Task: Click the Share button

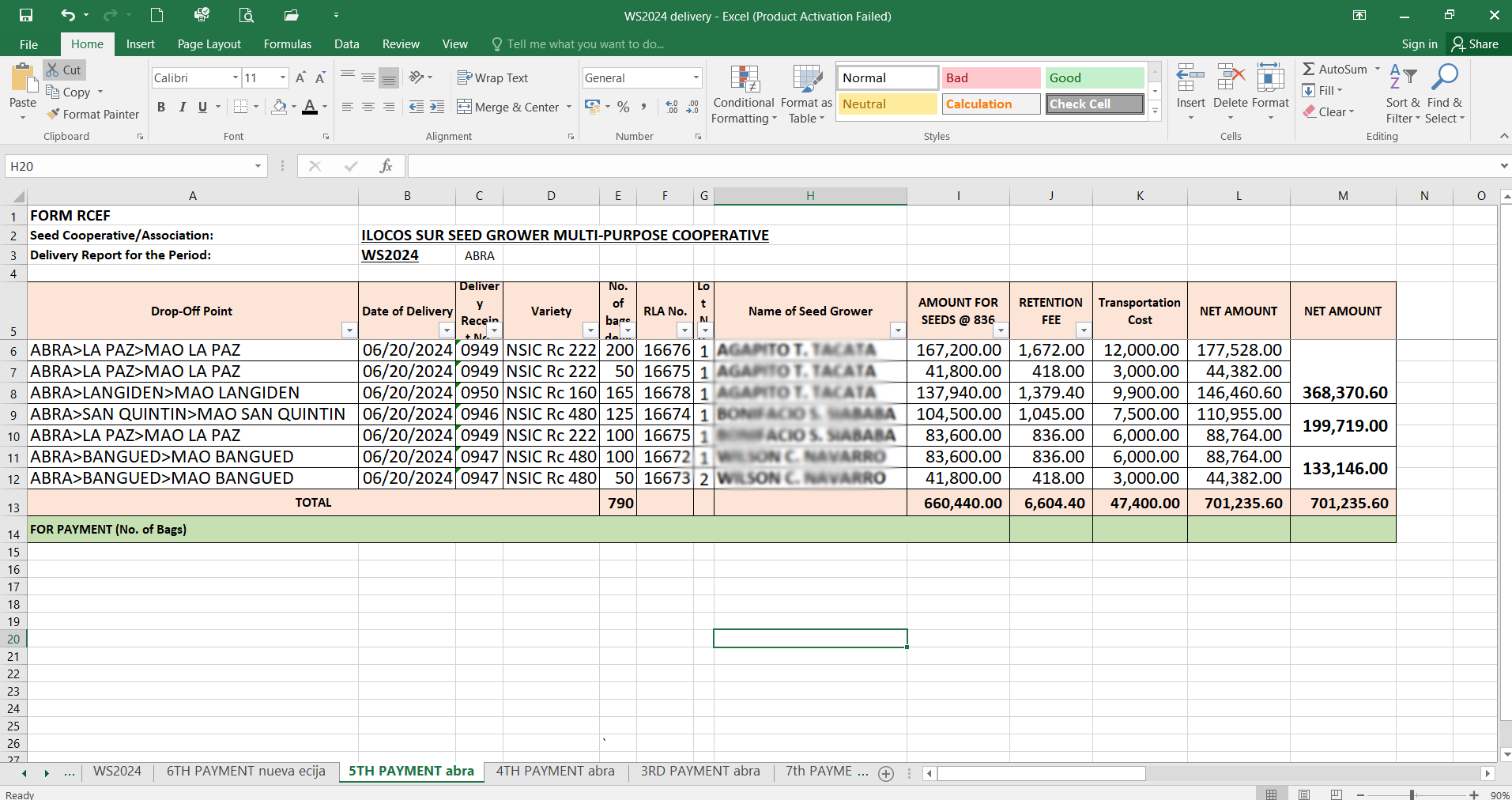Action: pyautogui.click(x=1475, y=44)
